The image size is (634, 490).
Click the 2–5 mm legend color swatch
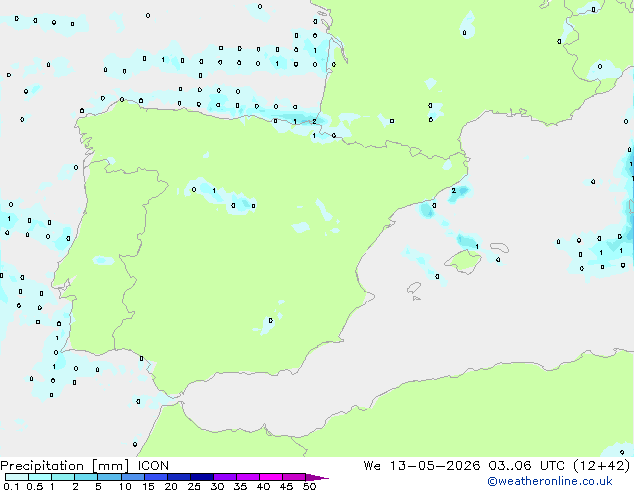[x=86, y=477]
